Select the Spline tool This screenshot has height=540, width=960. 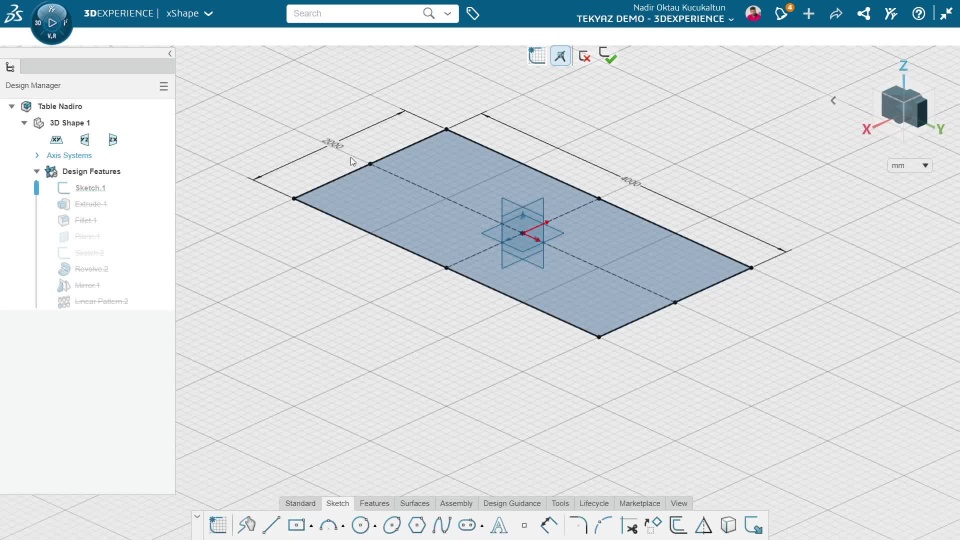(441, 525)
